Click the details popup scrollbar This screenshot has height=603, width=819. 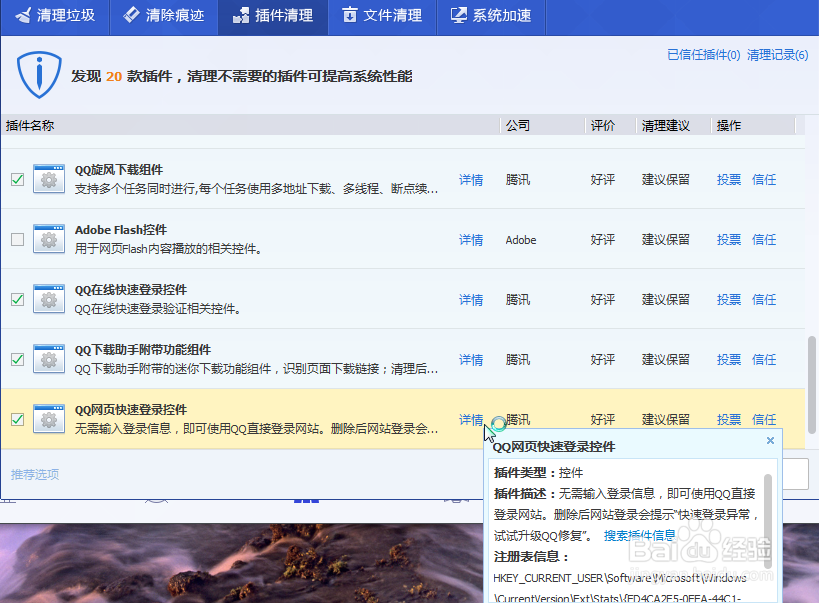click(768, 521)
